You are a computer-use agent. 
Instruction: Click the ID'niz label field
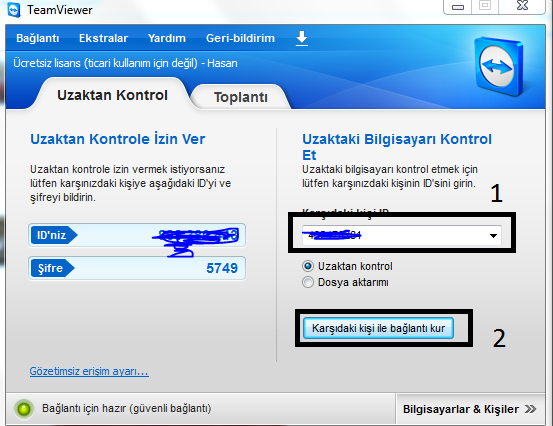point(137,235)
